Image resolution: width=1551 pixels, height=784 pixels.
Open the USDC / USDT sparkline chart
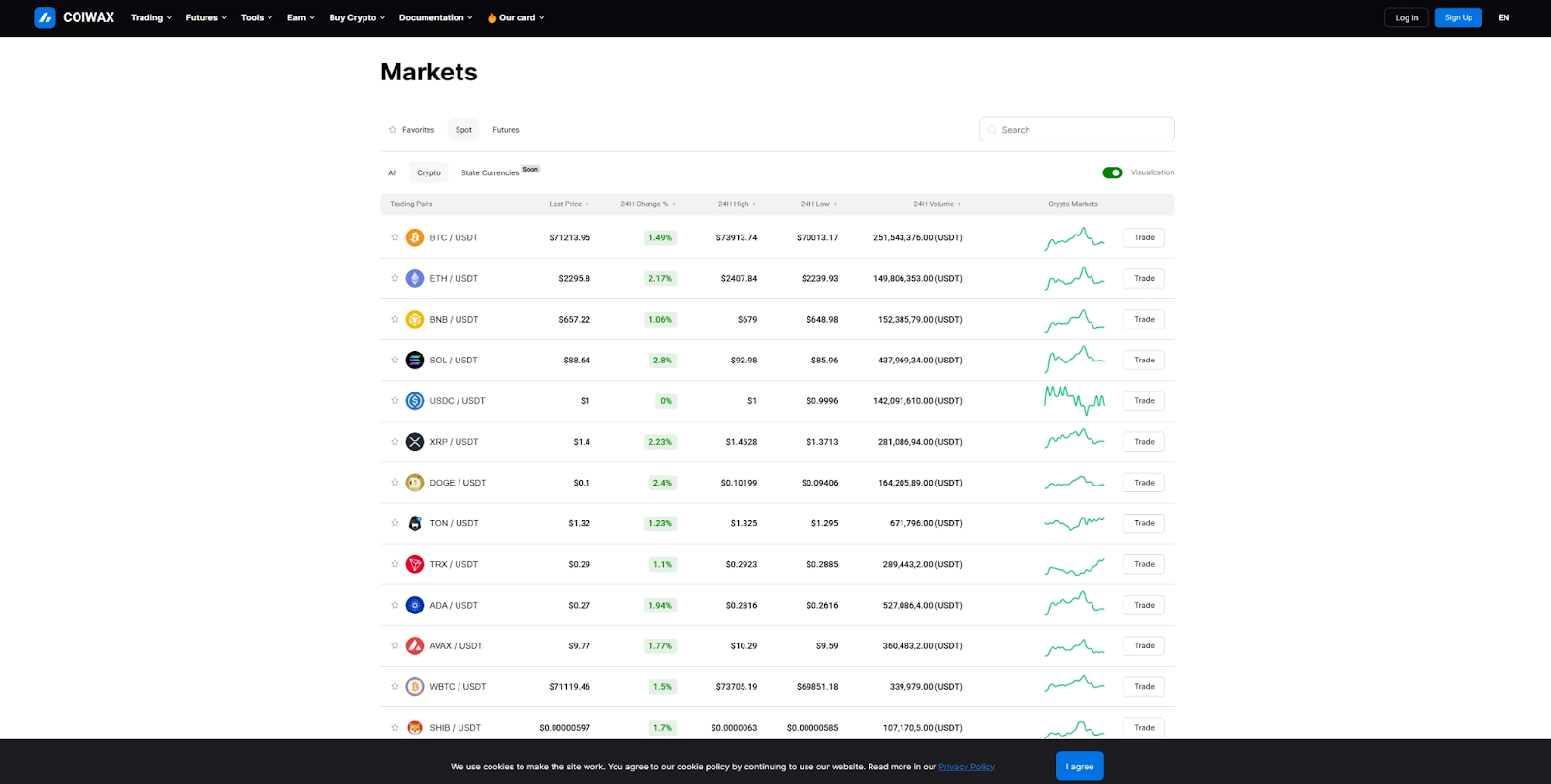[1074, 400]
